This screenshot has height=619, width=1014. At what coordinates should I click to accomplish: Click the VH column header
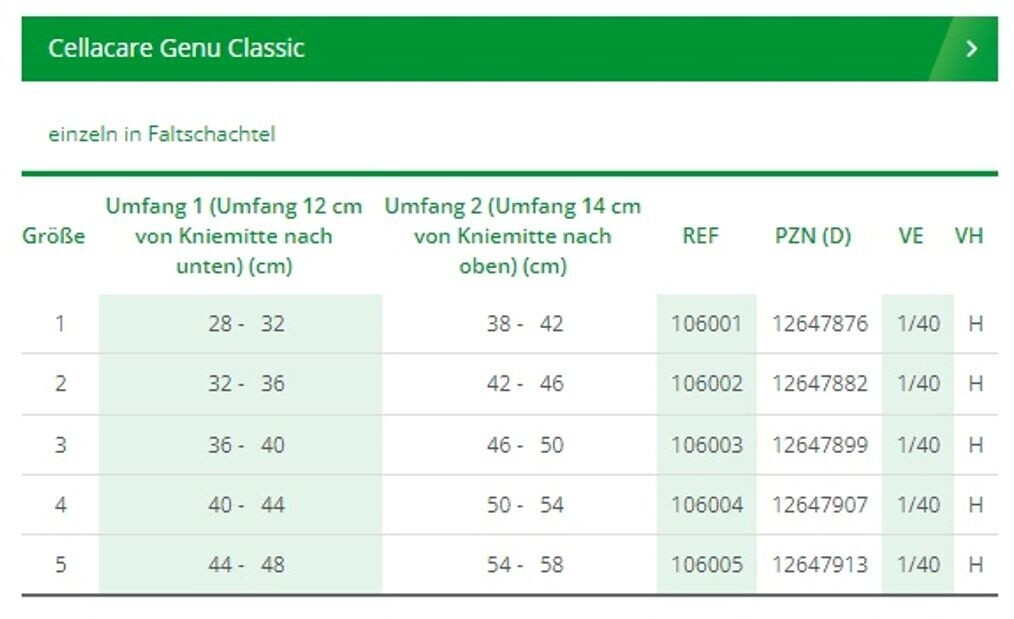(968, 237)
